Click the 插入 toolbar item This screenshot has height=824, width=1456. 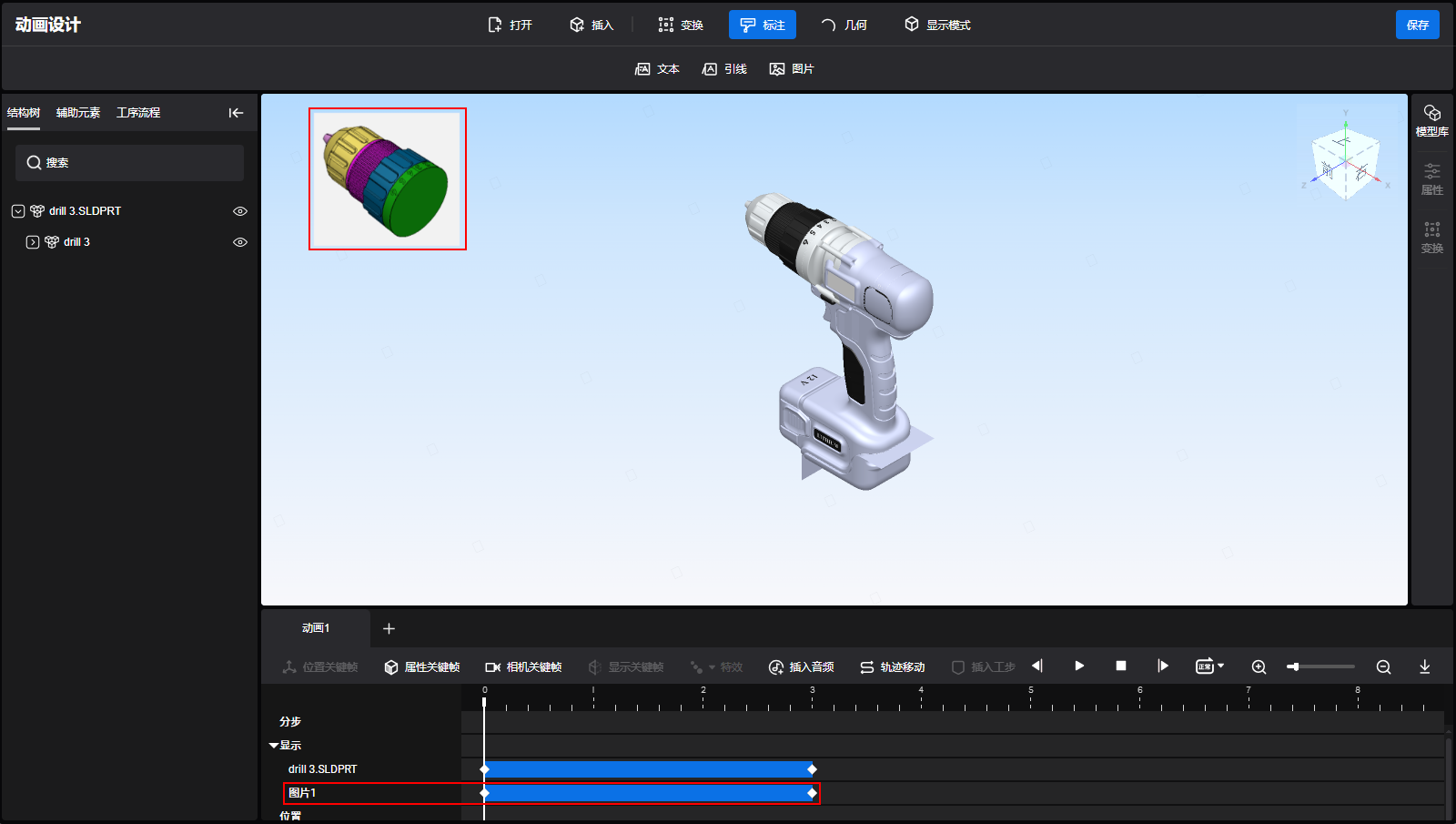pyautogui.click(x=591, y=25)
